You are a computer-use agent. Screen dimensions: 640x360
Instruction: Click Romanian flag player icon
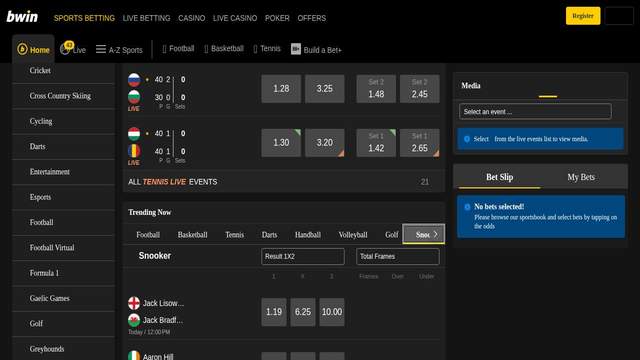tap(134, 151)
